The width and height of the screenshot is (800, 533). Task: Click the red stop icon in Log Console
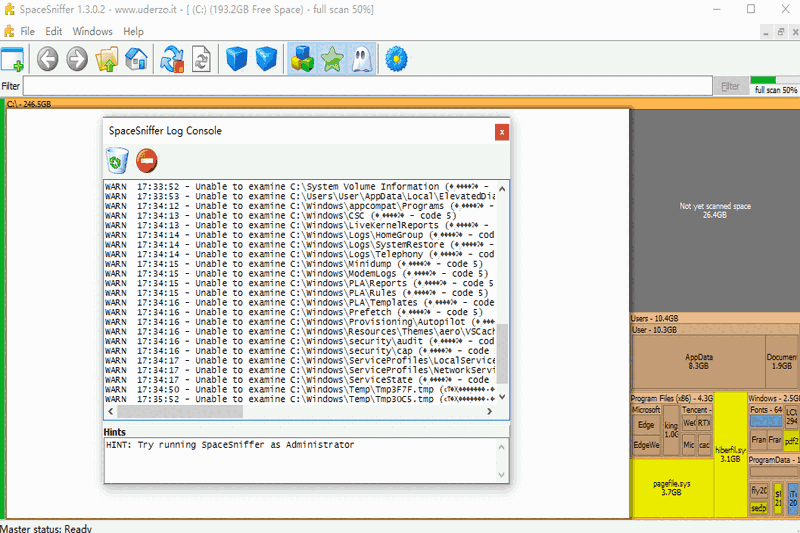(x=147, y=160)
